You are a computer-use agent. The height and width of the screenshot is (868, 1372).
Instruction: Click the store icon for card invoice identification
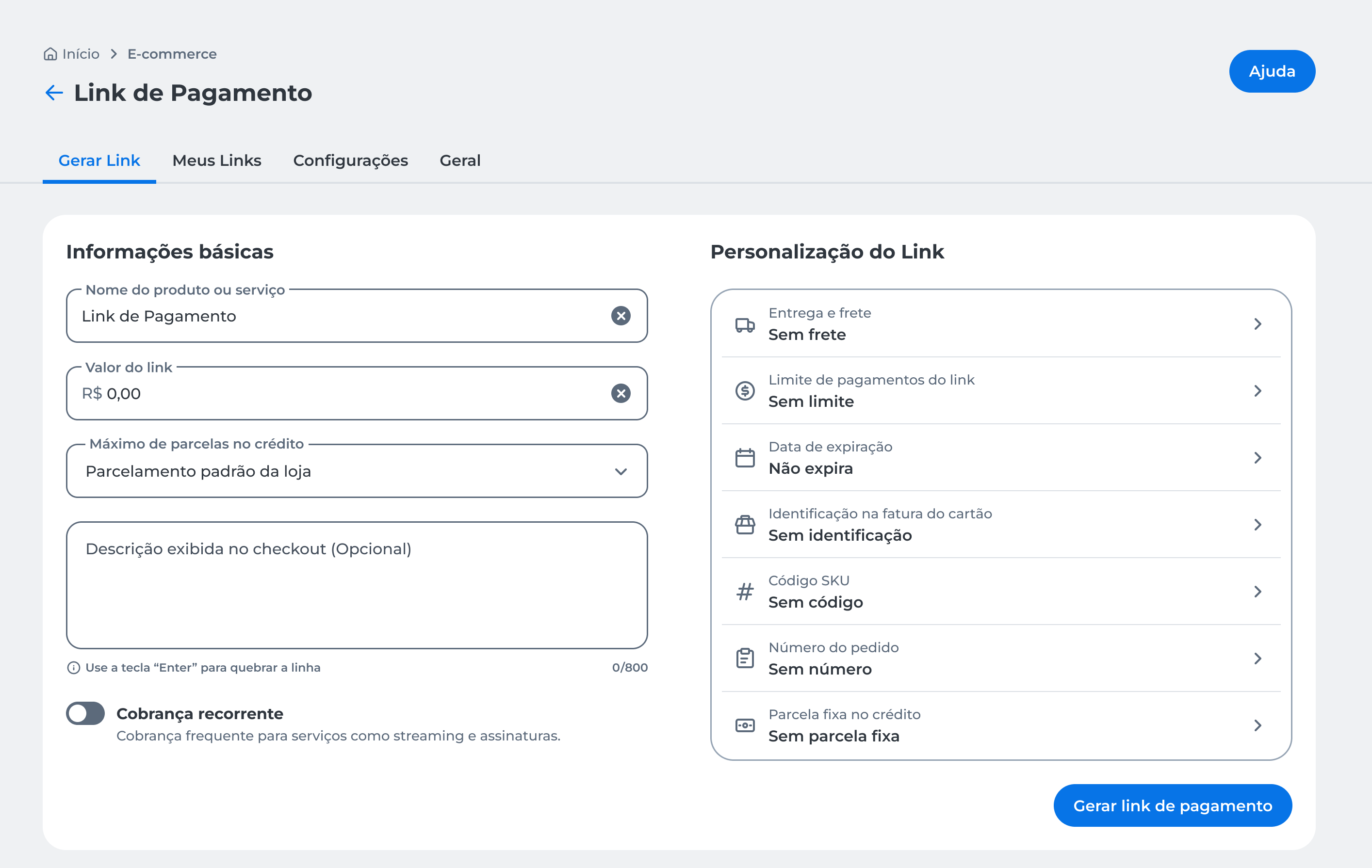point(745,525)
